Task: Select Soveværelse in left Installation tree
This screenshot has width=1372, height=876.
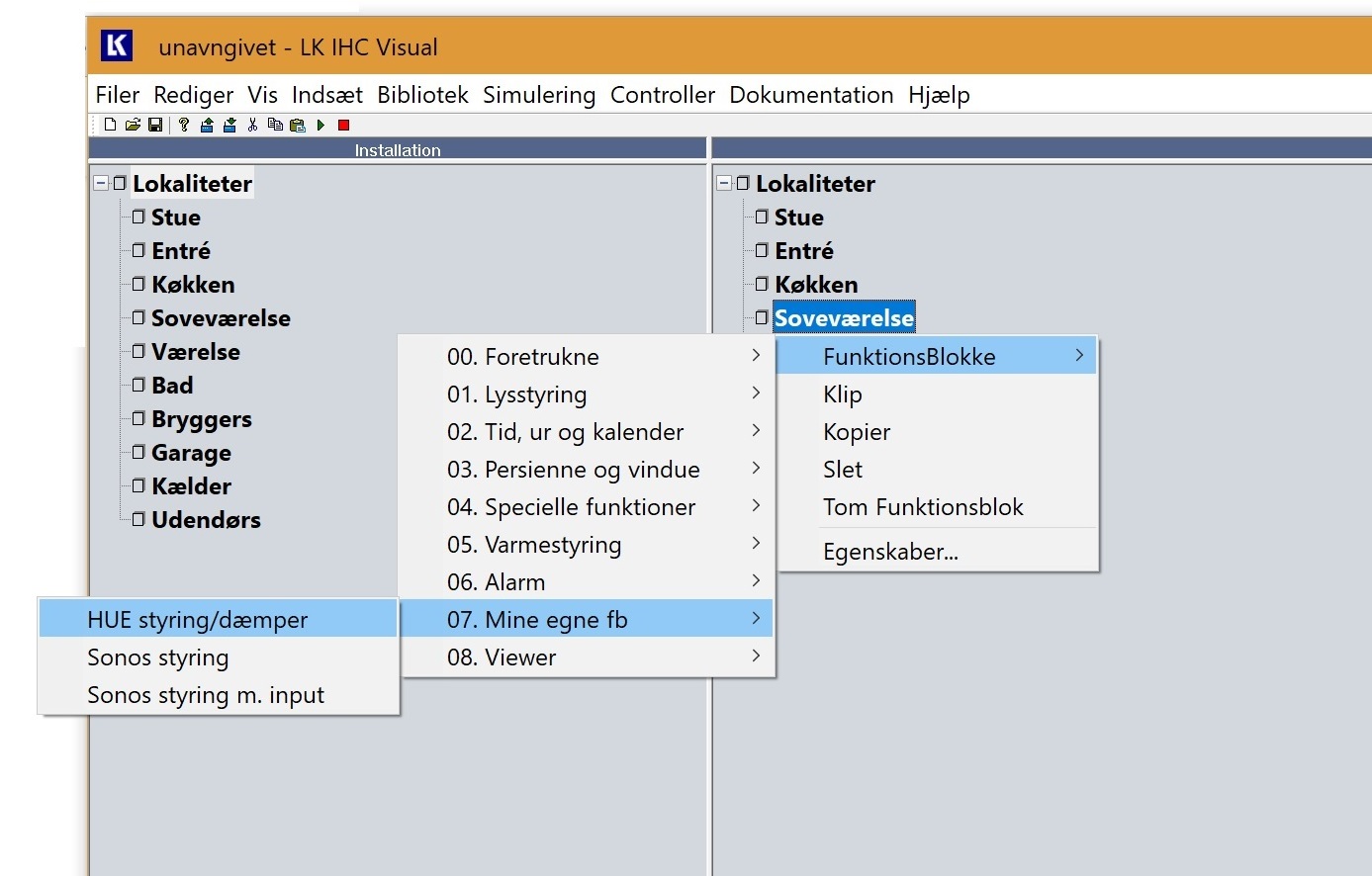Action: (x=221, y=318)
